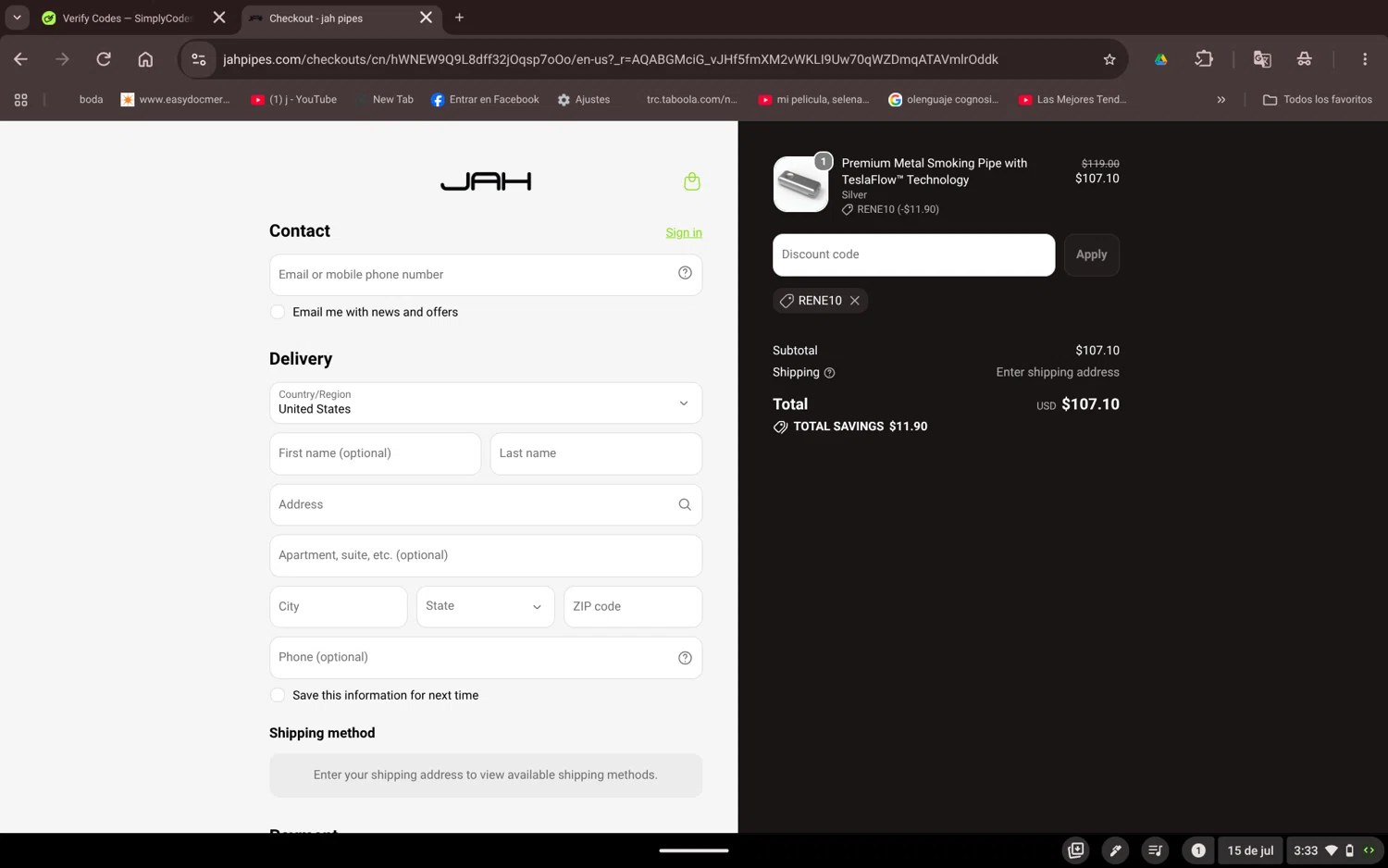1388x868 pixels.
Task: Click the Sign in link
Action: click(x=684, y=233)
